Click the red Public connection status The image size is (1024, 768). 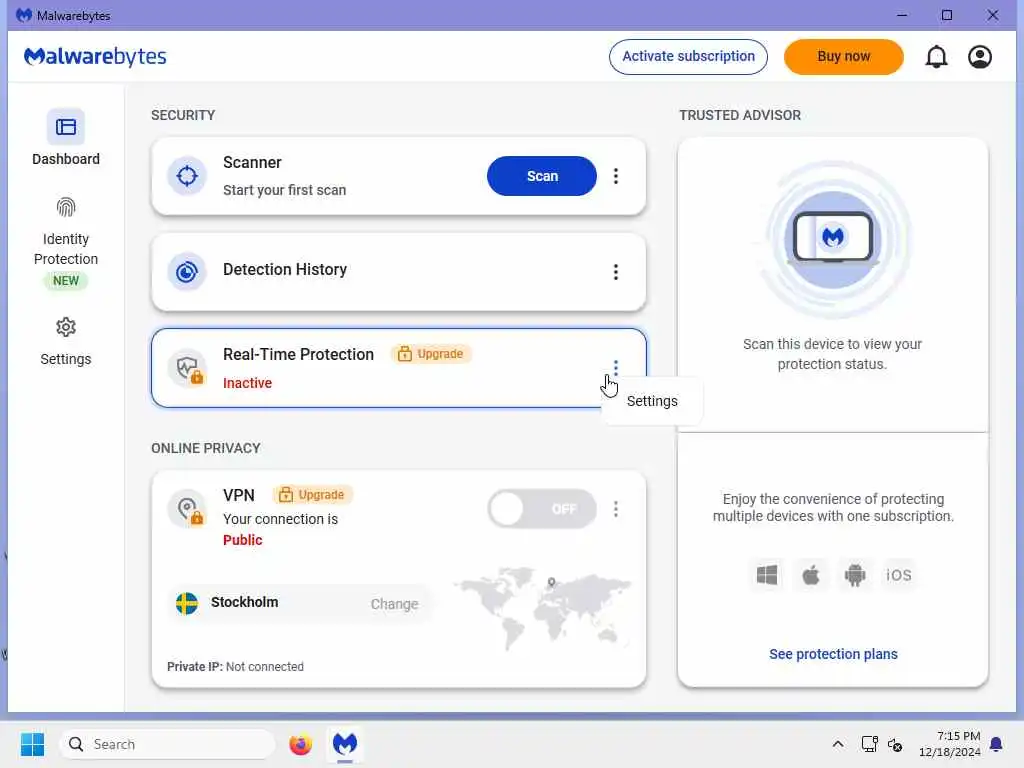click(242, 540)
